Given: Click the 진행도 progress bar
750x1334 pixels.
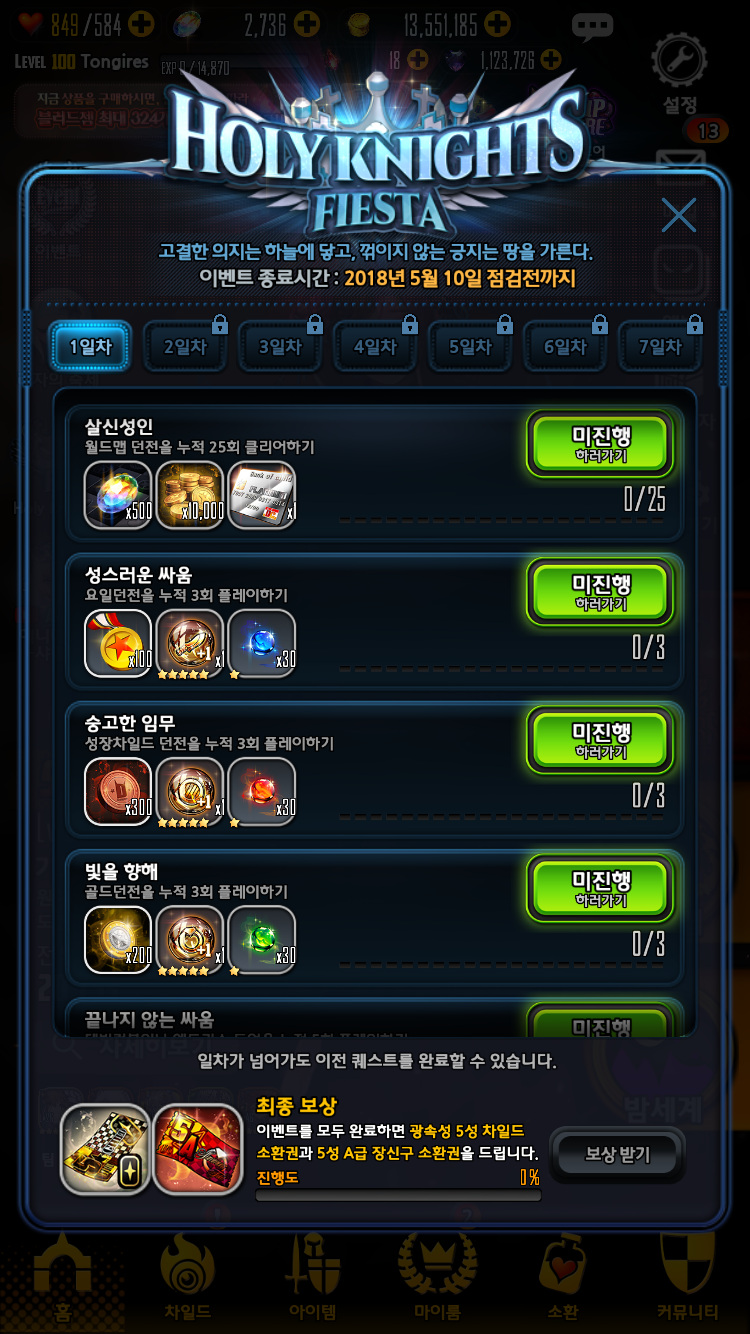Looking at the screenshot, I should tap(398, 1195).
